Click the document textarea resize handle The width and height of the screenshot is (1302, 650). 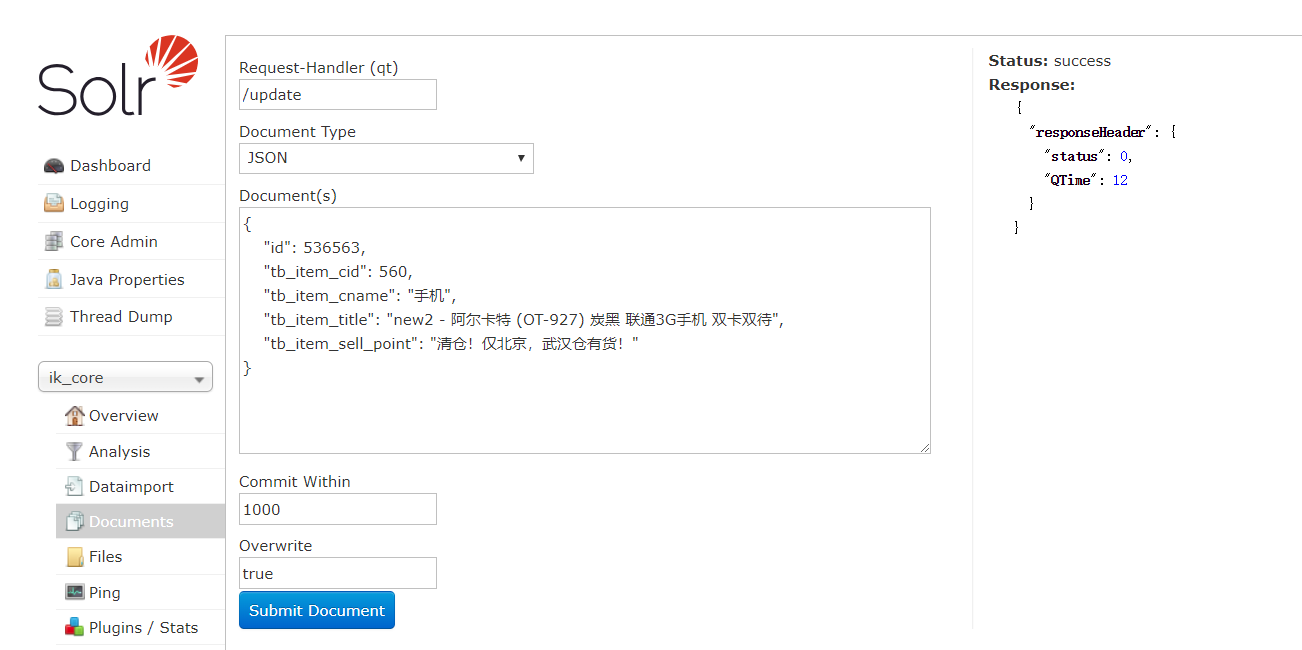pos(924,447)
